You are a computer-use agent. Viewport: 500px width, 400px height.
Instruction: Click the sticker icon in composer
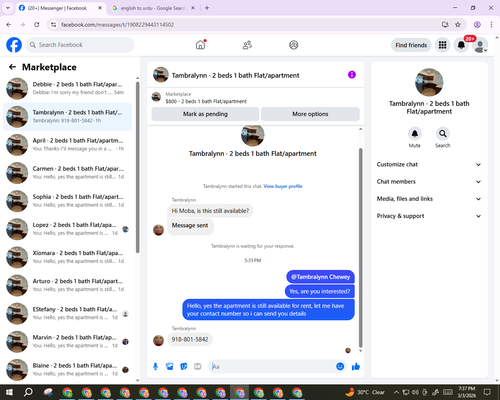tap(184, 367)
